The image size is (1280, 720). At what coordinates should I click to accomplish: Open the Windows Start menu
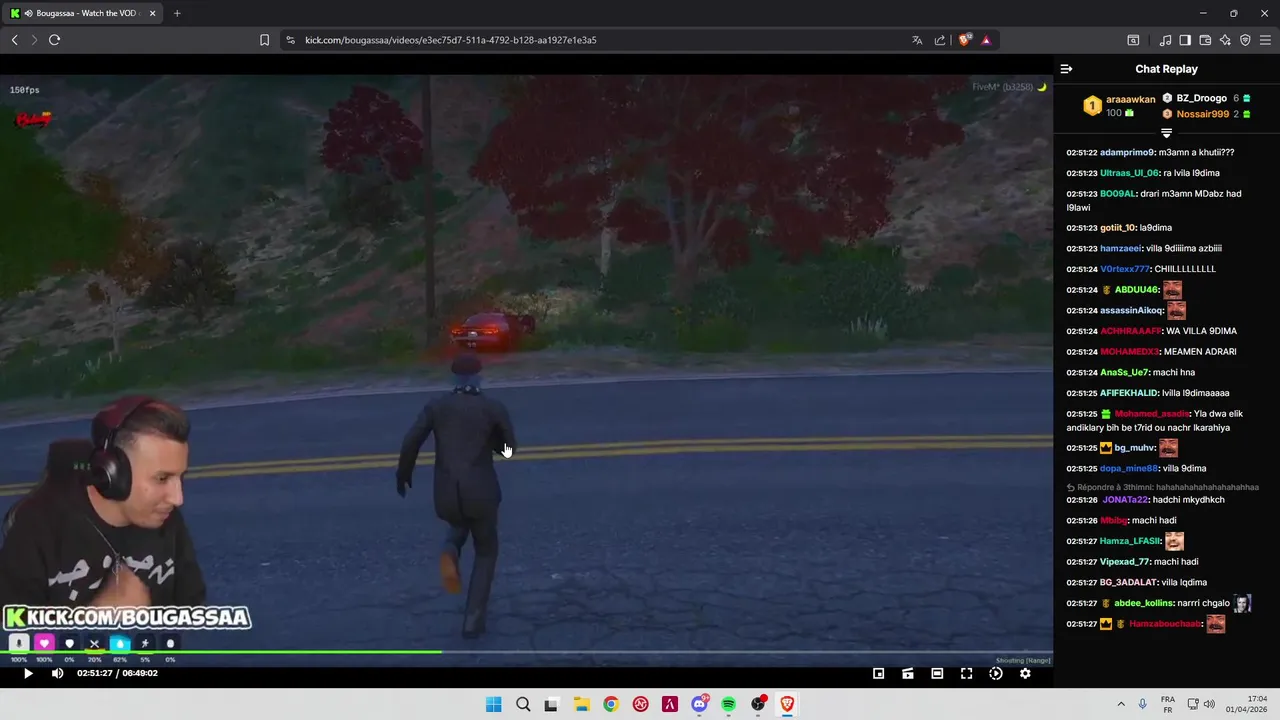click(493, 704)
